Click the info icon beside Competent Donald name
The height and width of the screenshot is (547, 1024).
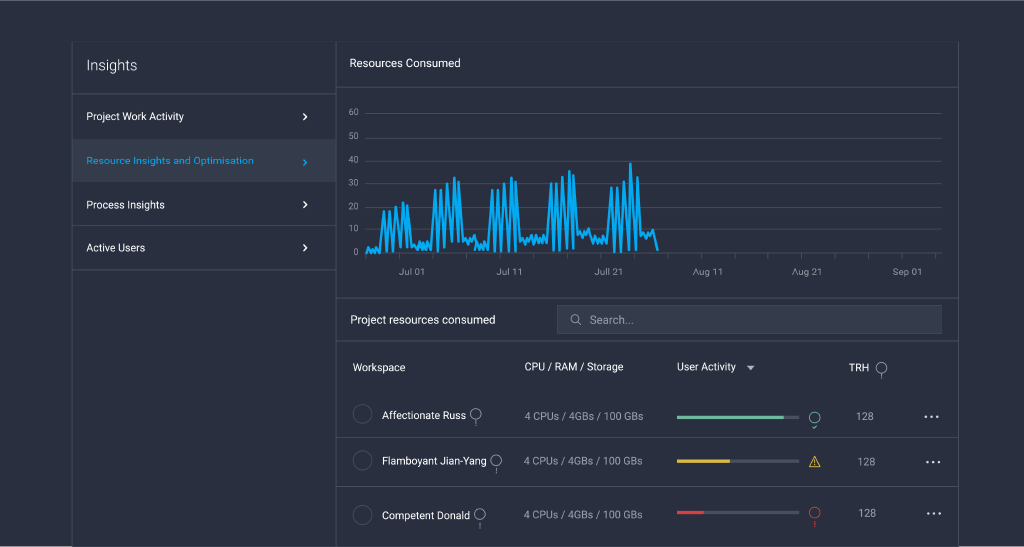click(x=480, y=515)
